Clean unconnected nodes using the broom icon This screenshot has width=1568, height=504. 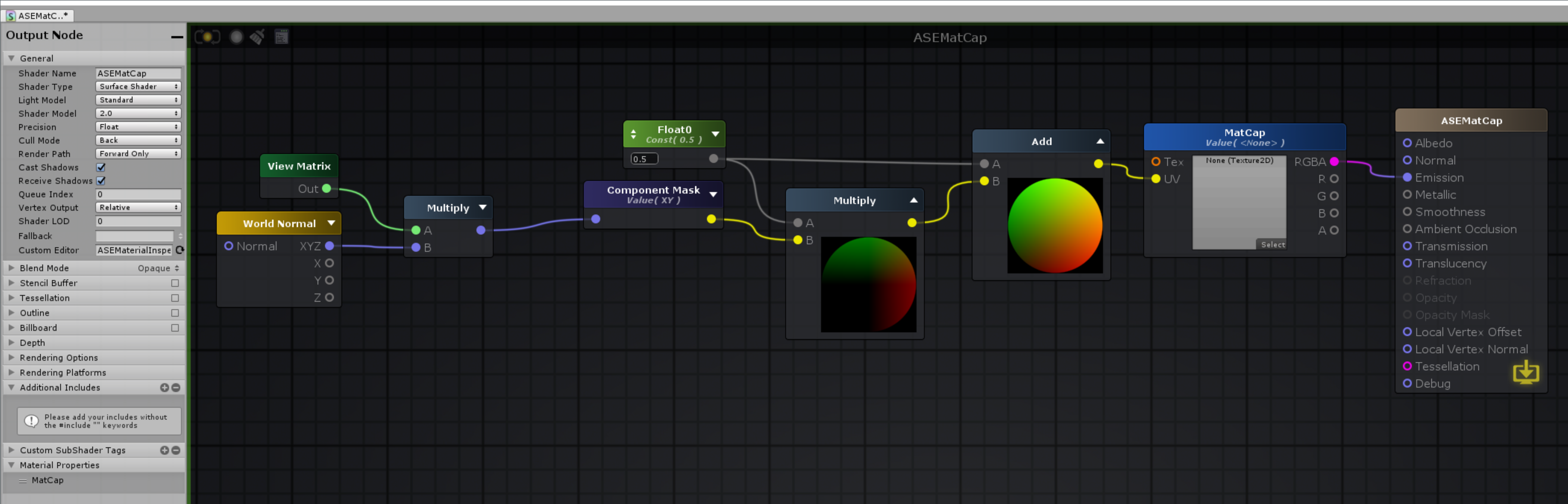(x=257, y=36)
